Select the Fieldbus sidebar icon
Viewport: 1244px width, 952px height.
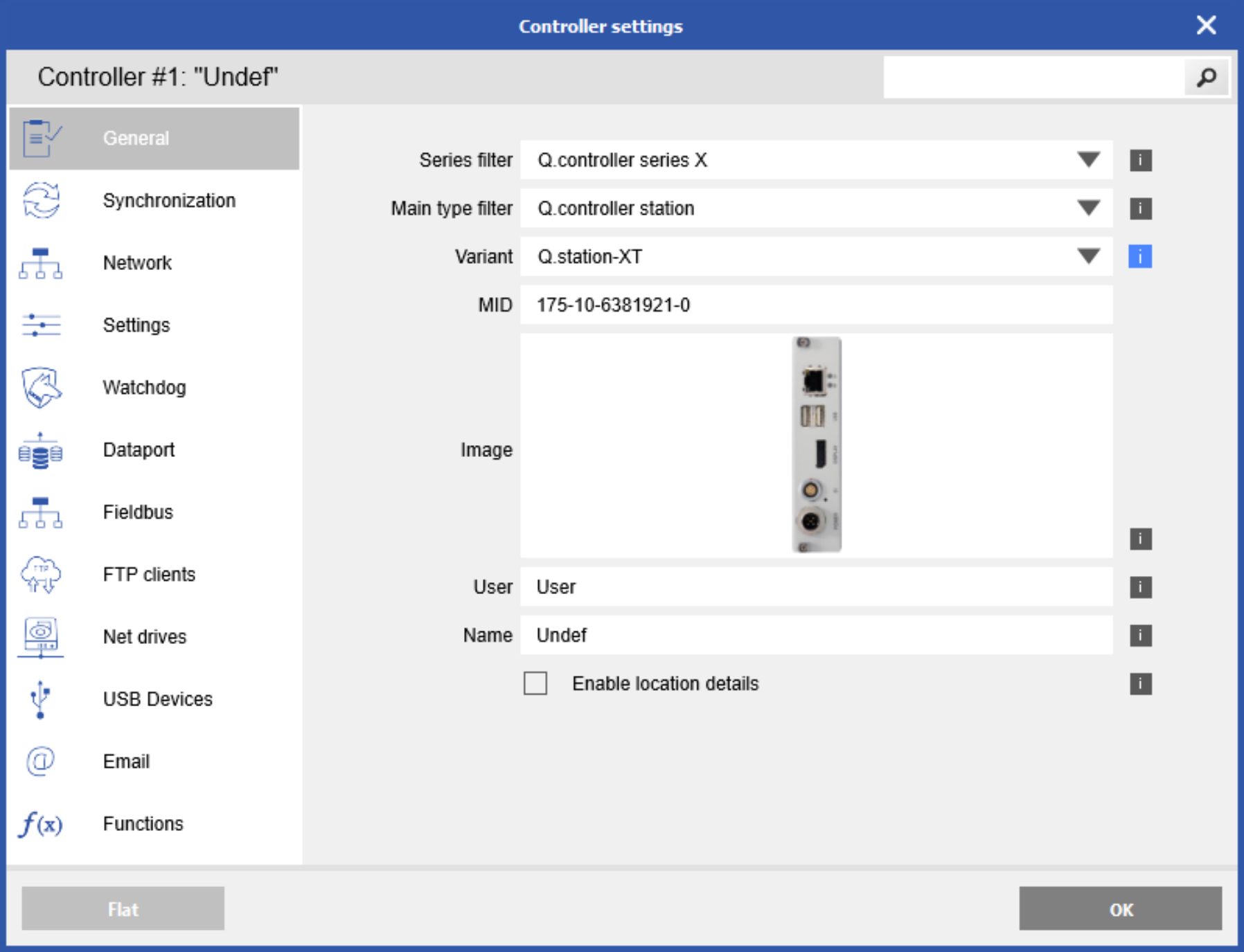pyautogui.click(x=41, y=512)
